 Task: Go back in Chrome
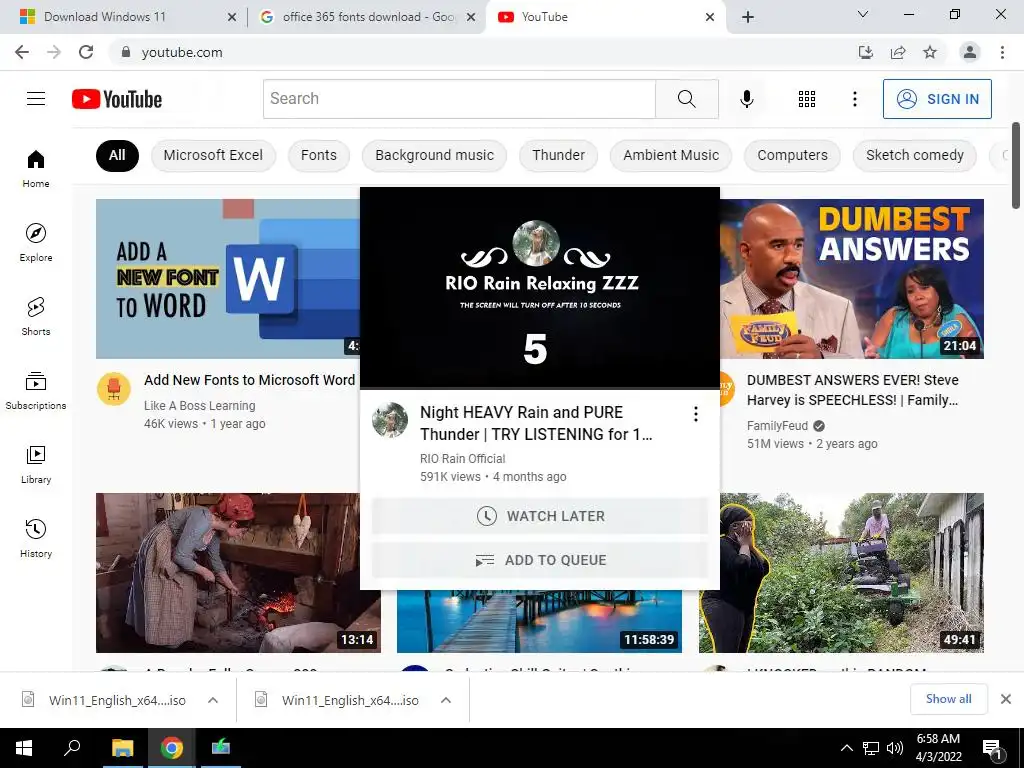click(x=22, y=52)
